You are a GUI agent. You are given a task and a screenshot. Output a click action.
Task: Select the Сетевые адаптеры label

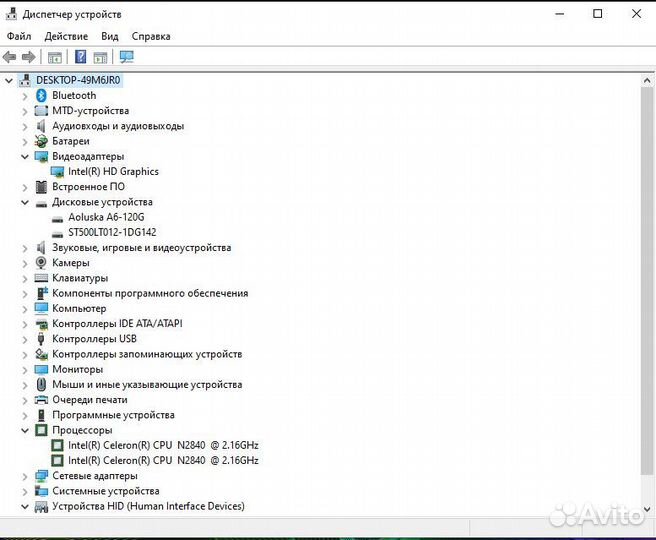[95, 476]
